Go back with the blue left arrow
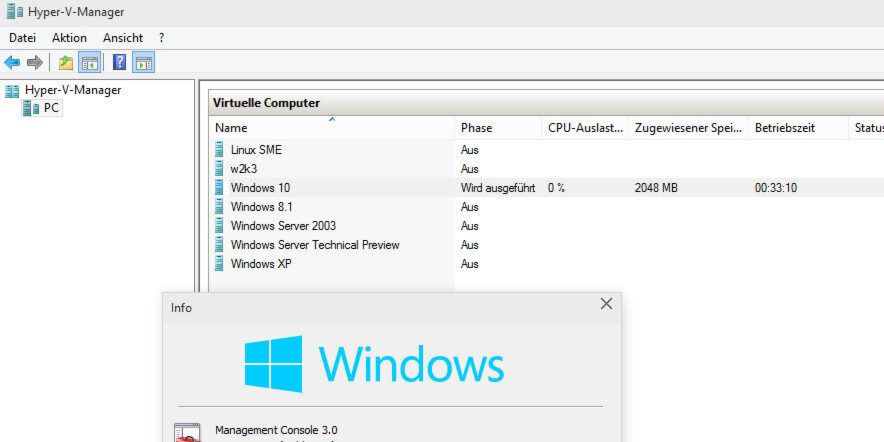The width and height of the screenshot is (884, 442). (x=12, y=63)
